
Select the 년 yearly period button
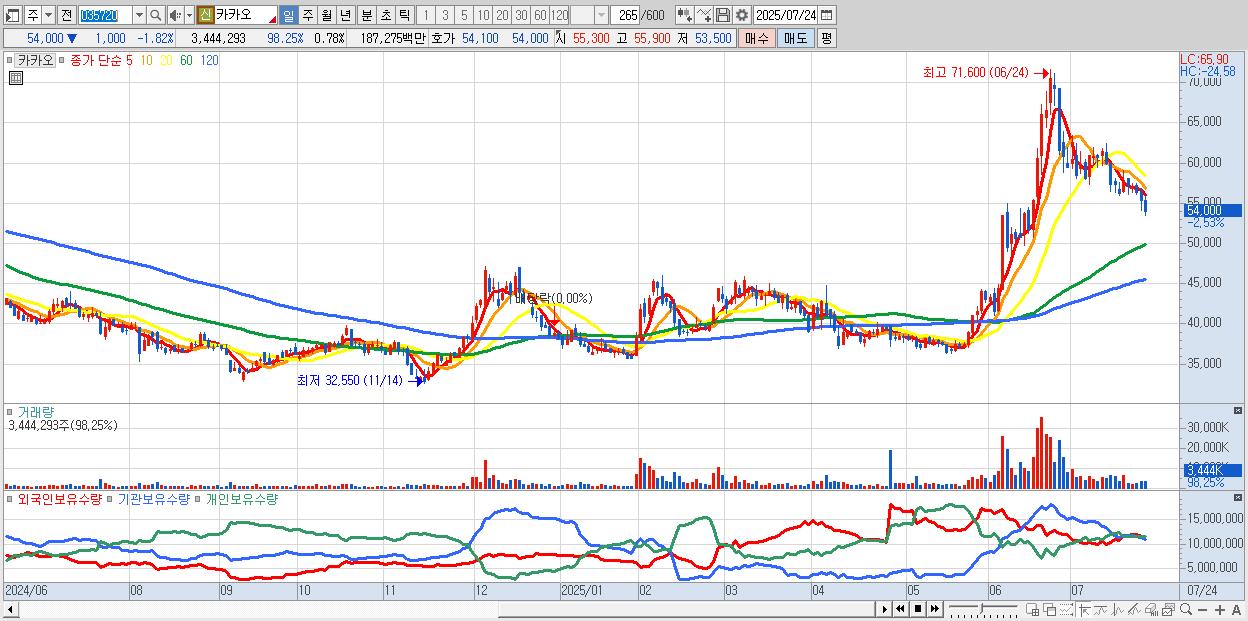pyautogui.click(x=345, y=15)
